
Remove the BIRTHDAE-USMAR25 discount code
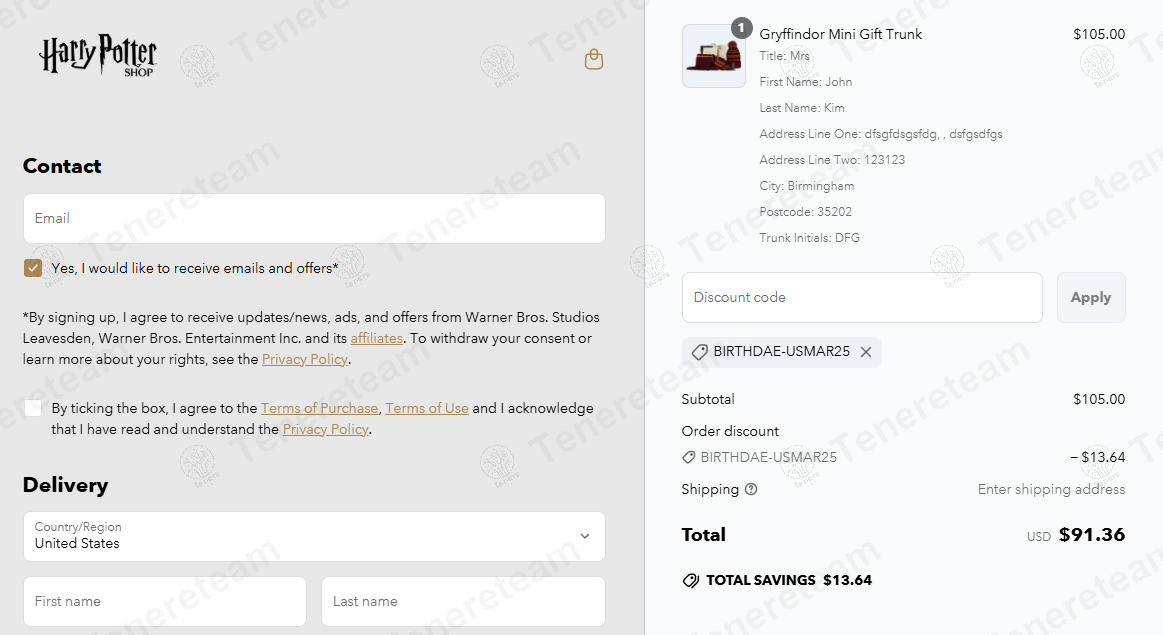pos(866,352)
